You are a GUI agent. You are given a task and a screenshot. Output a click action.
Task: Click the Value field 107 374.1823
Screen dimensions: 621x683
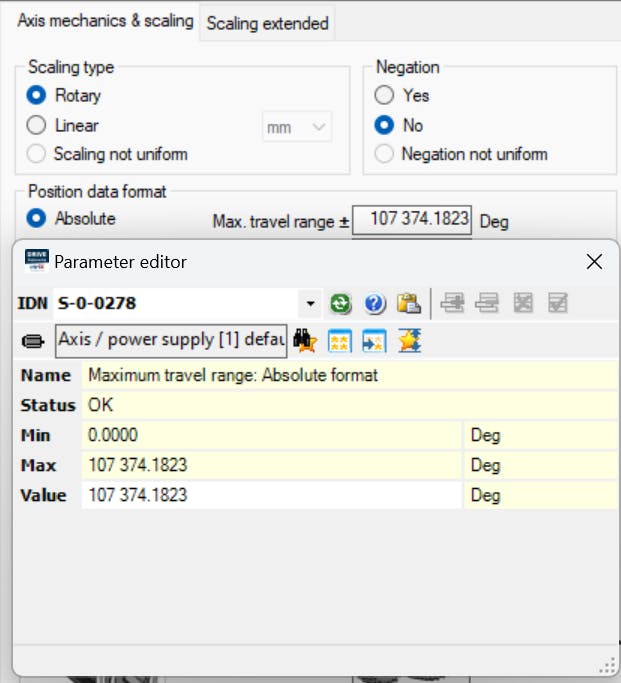(270, 495)
